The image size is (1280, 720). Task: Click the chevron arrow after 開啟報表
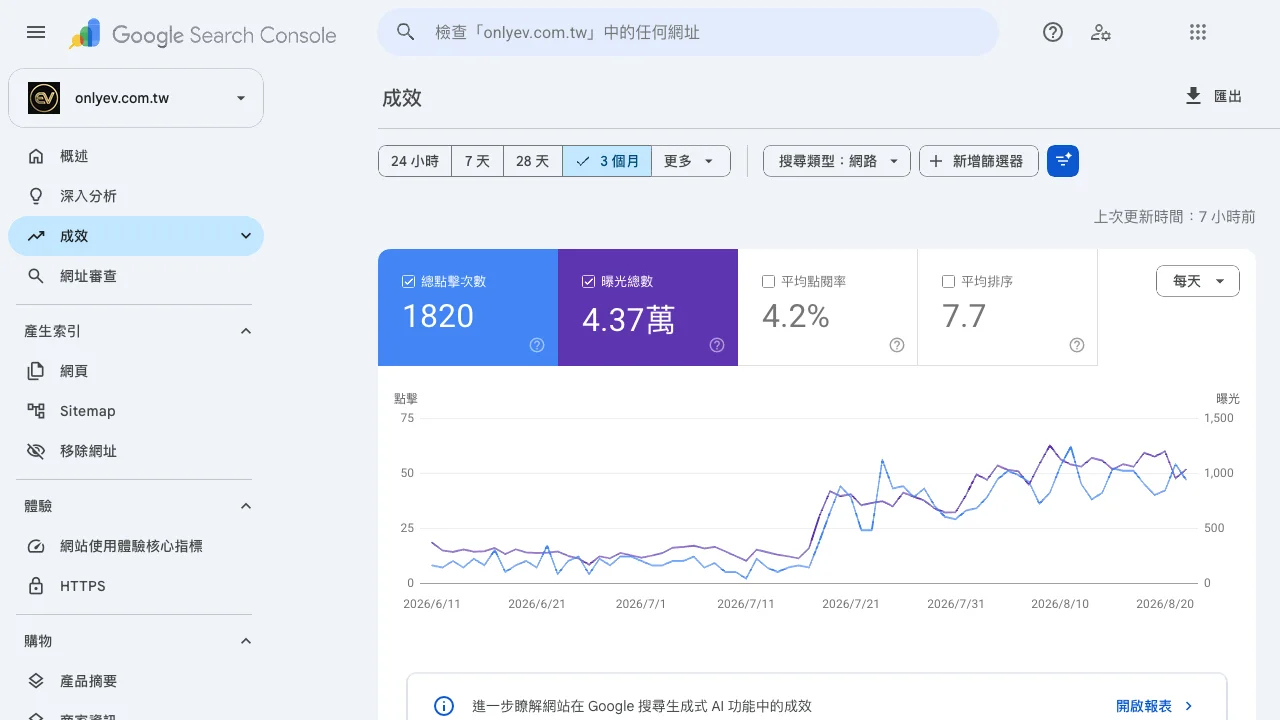[x=1188, y=706]
